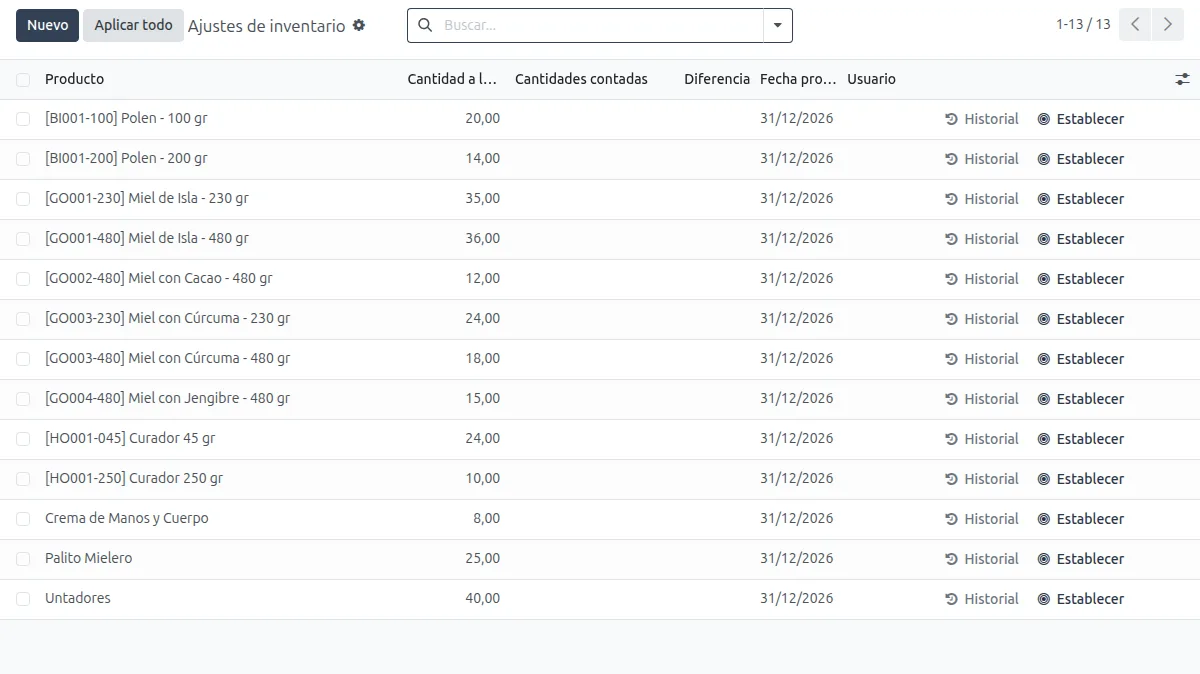The height and width of the screenshot is (674, 1200).
Task: Click into the Buscar search field
Action: 600,26
